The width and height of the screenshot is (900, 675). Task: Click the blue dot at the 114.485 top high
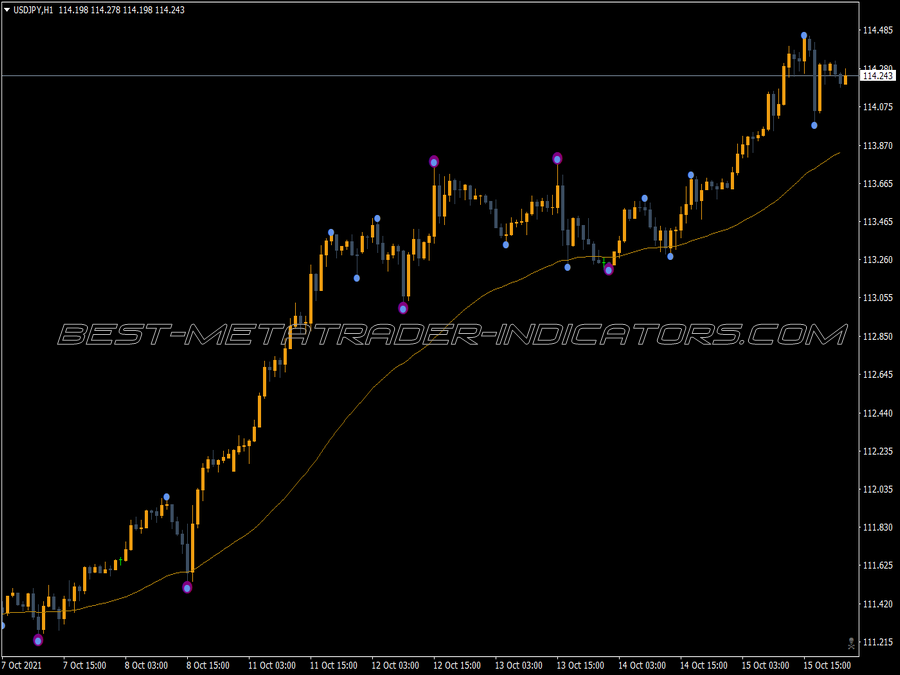coord(804,36)
